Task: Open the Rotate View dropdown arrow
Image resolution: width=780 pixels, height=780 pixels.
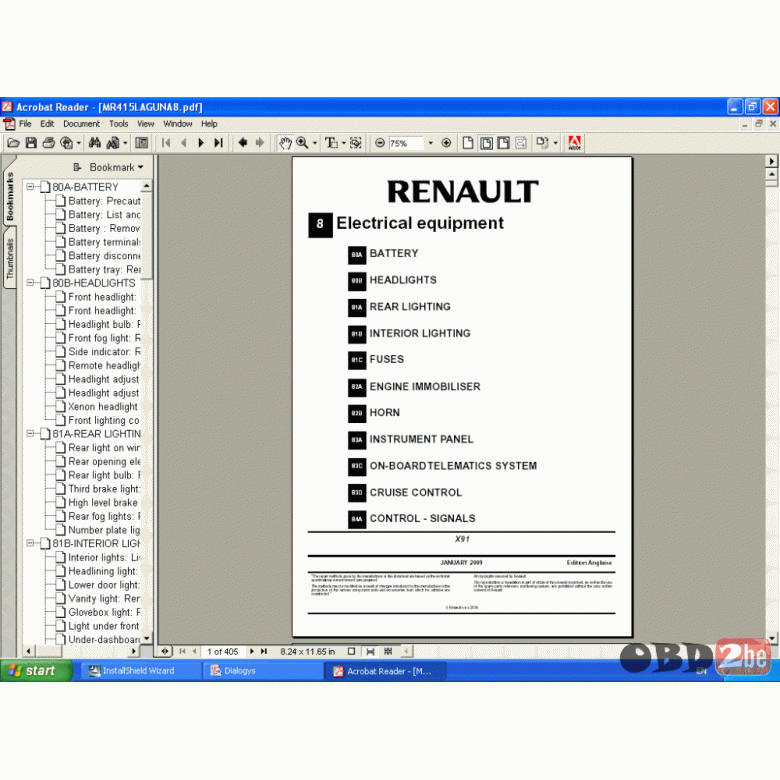Action: [555, 143]
